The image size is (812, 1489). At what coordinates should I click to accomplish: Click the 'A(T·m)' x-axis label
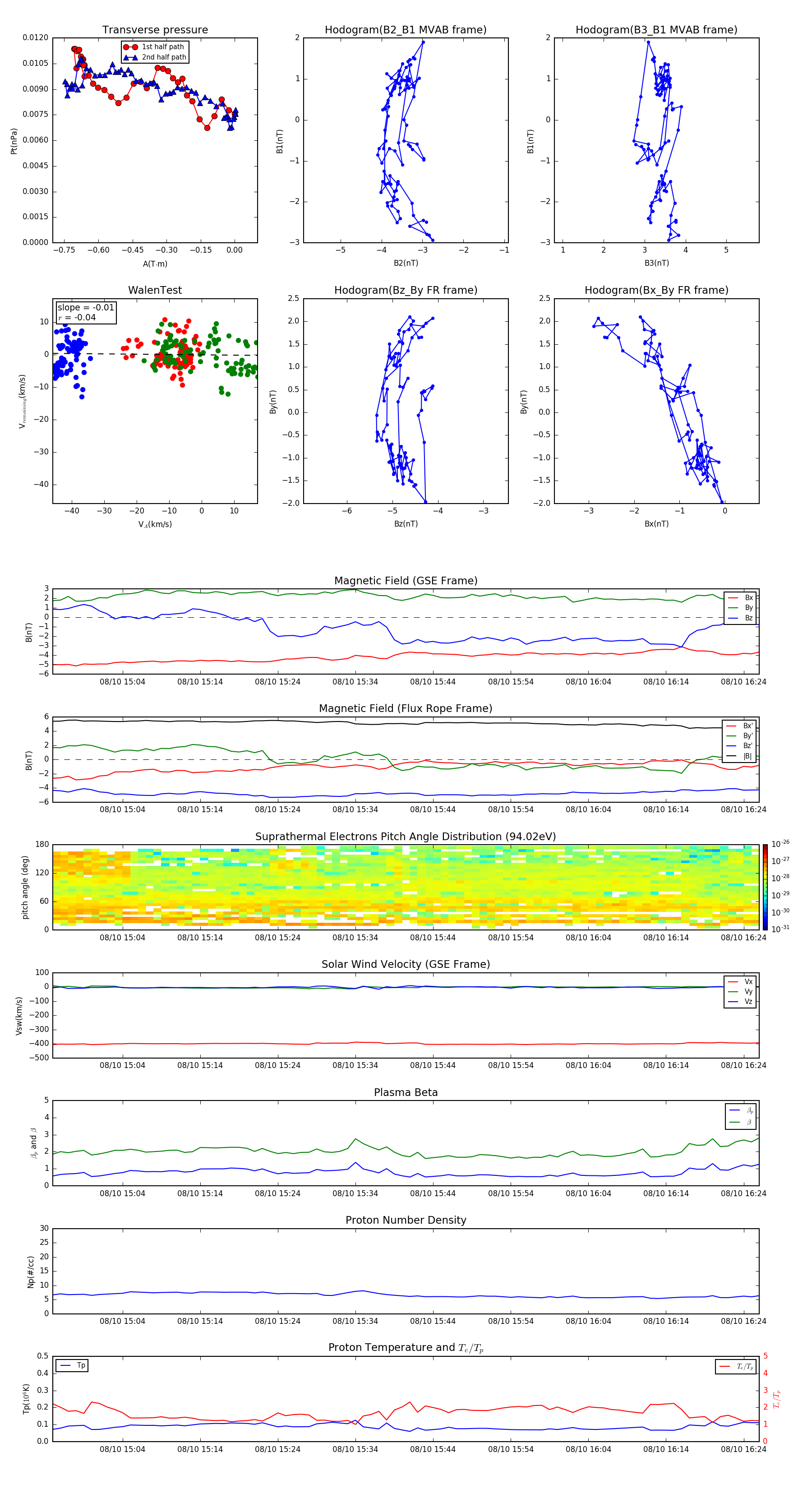pos(155,264)
